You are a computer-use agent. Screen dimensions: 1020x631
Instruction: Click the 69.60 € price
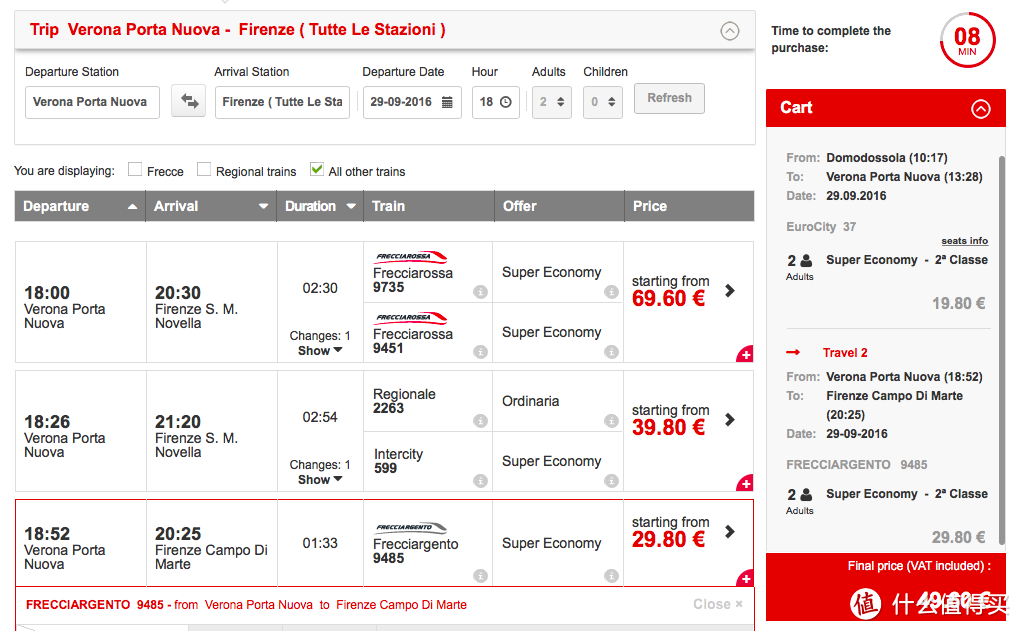[669, 299]
